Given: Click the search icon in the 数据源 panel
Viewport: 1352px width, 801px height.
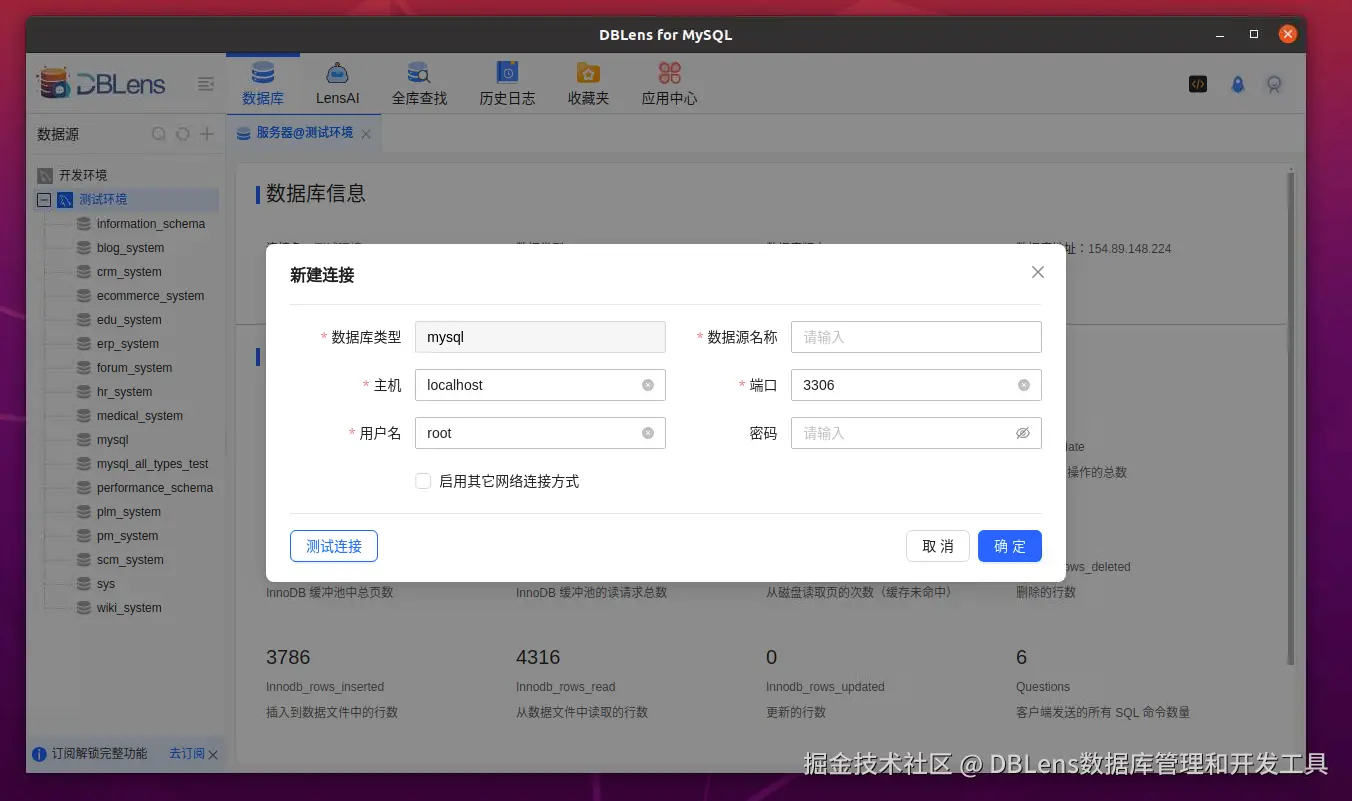Looking at the screenshot, I should 159,133.
